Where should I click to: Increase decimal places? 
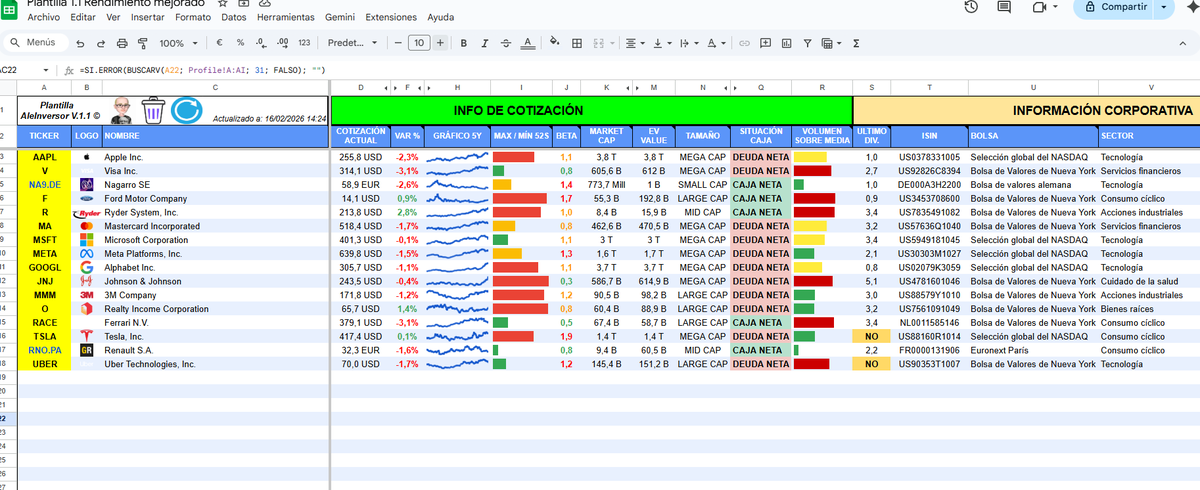click(x=282, y=43)
